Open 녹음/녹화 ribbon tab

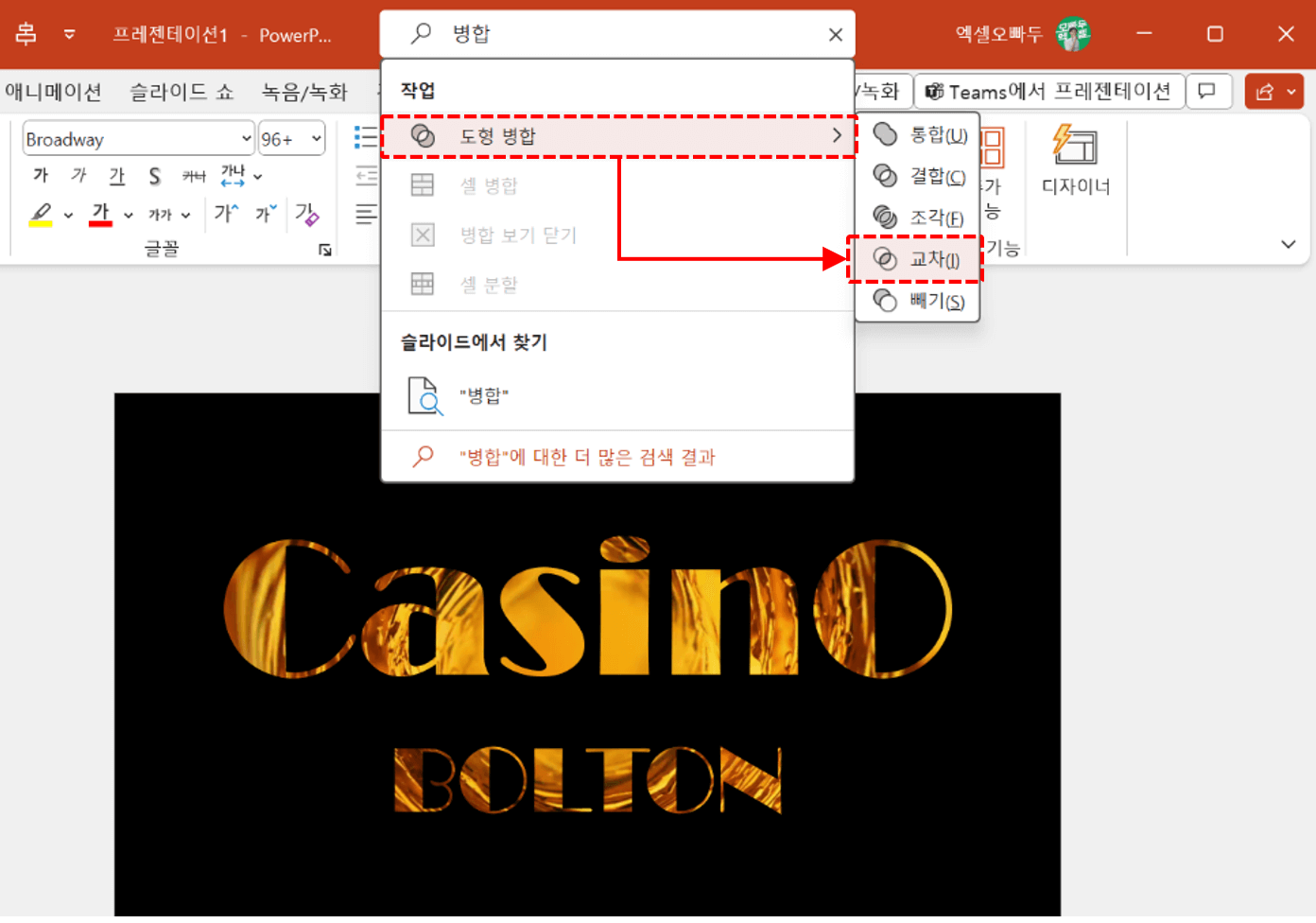pyautogui.click(x=304, y=92)
